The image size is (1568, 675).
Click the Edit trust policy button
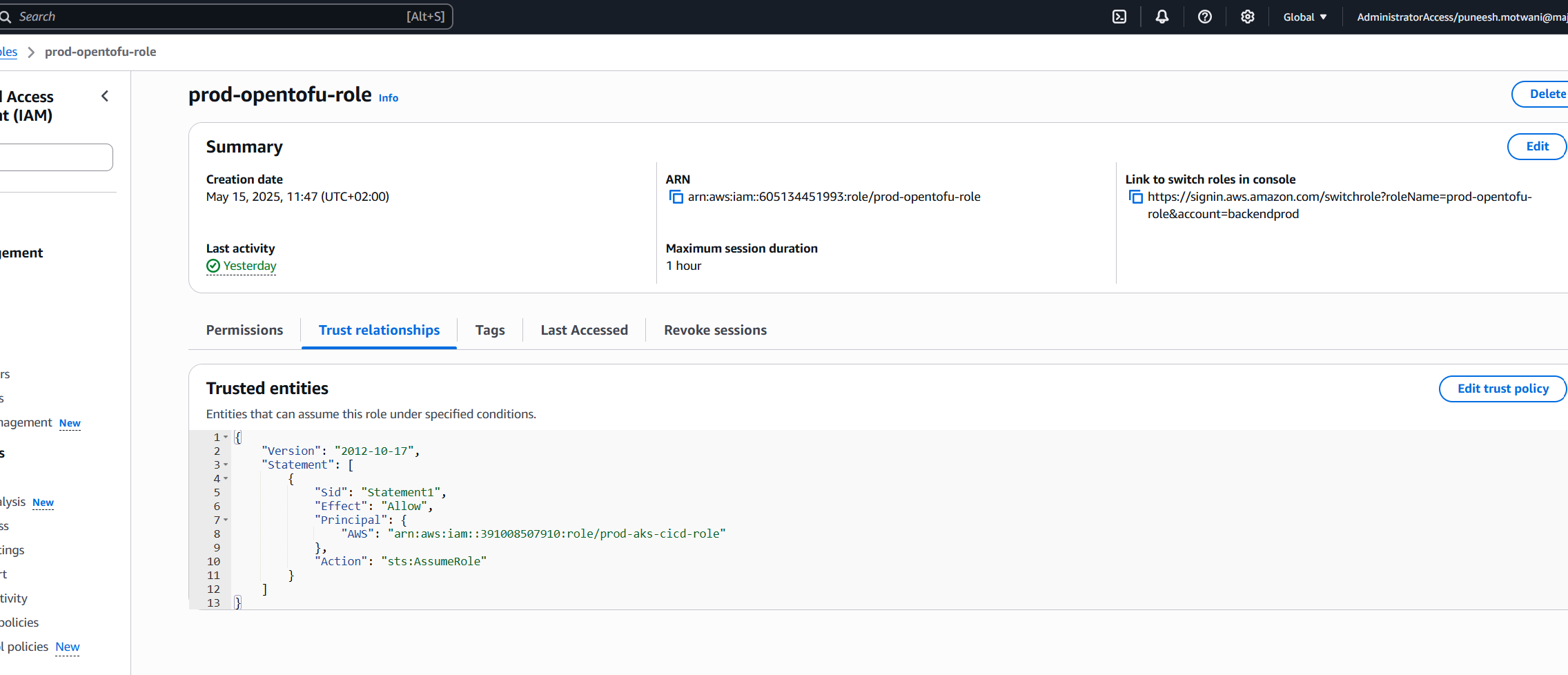1502,389
